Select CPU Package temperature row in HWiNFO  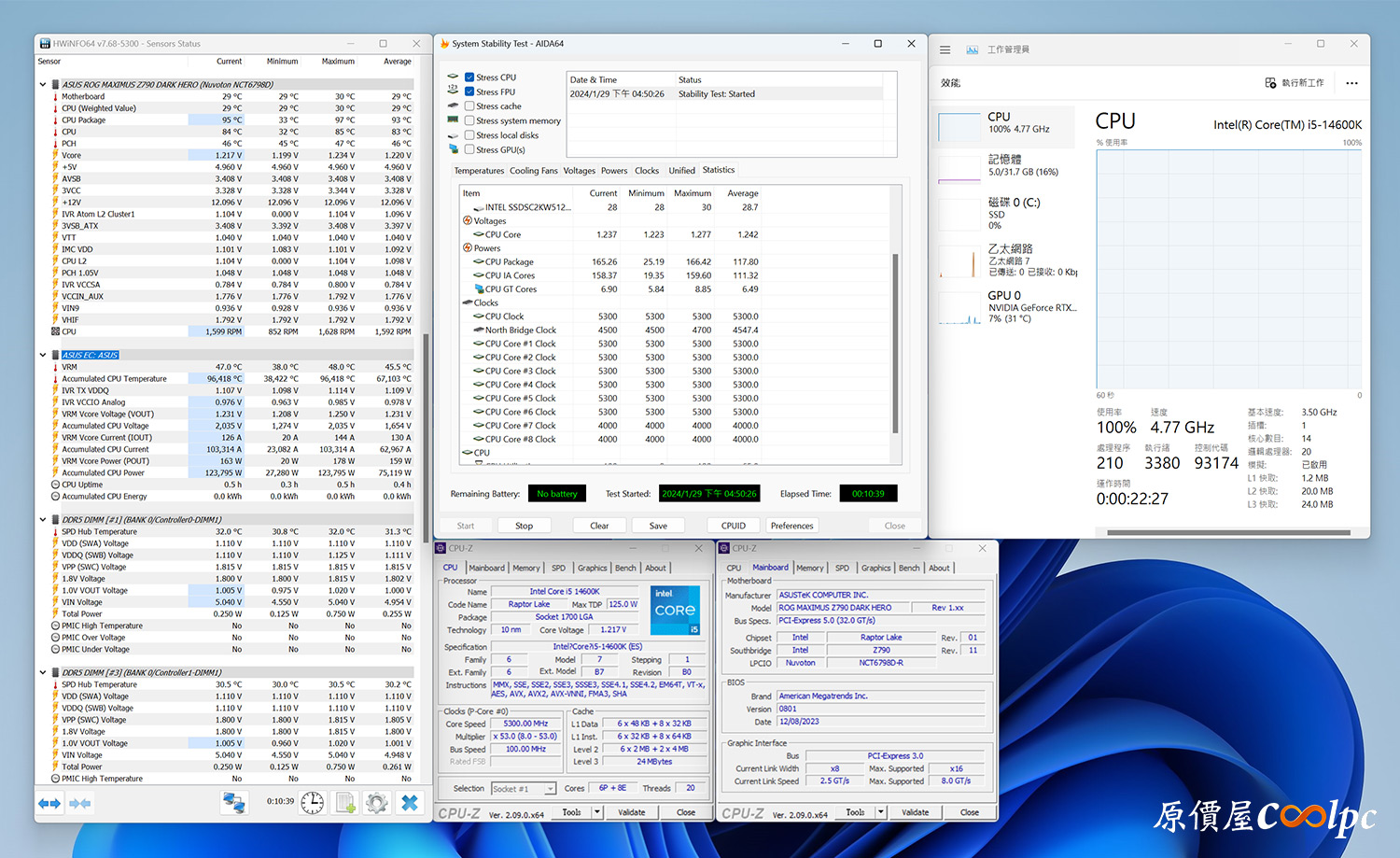point(231,120)
